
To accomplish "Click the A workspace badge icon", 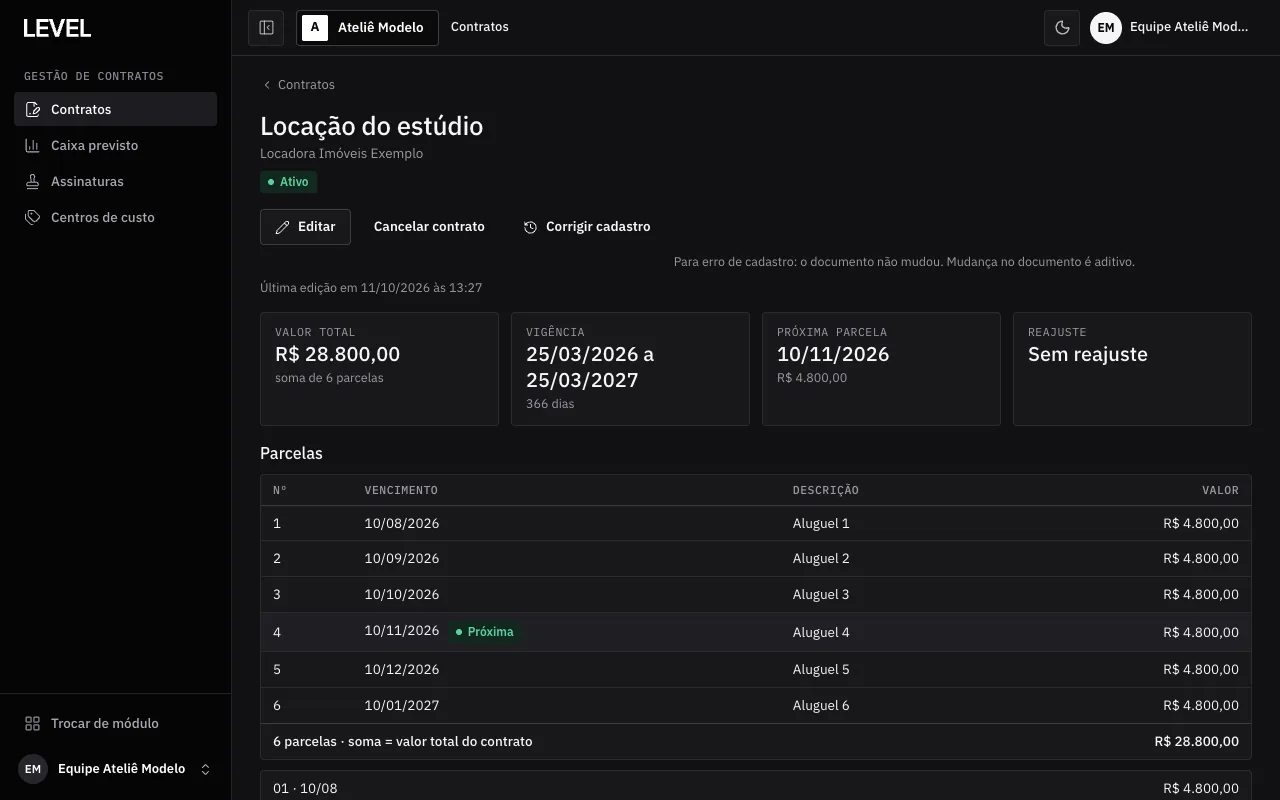I will (315, 28).
